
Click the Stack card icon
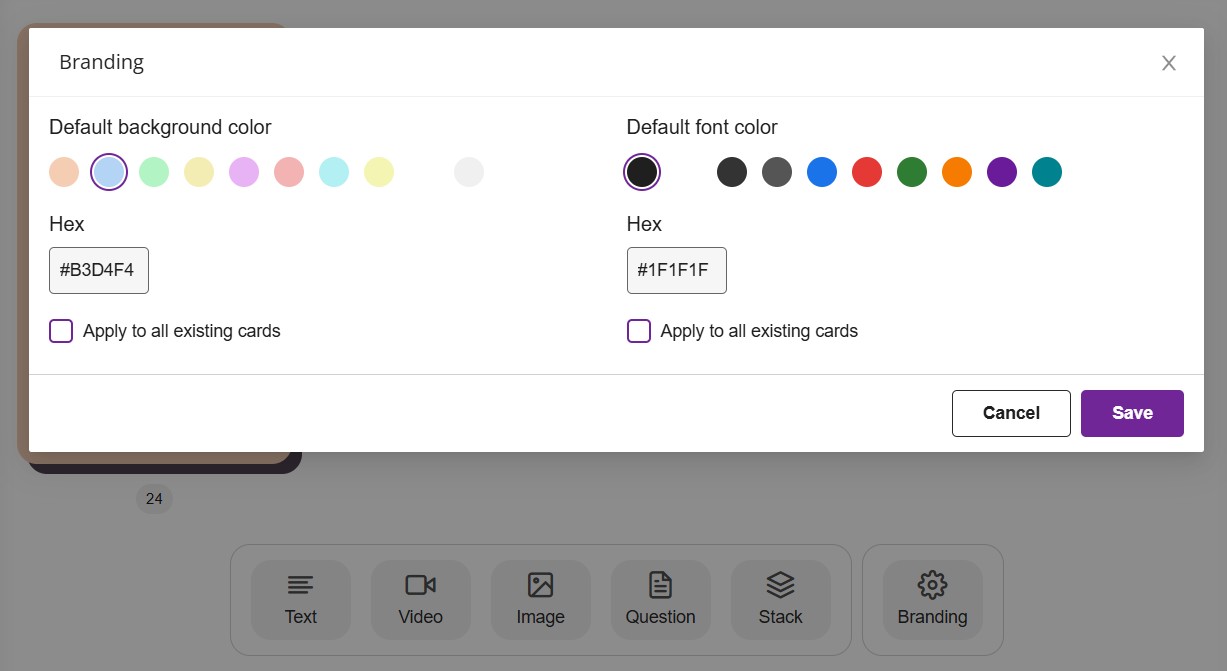click(x=780, y=600)
